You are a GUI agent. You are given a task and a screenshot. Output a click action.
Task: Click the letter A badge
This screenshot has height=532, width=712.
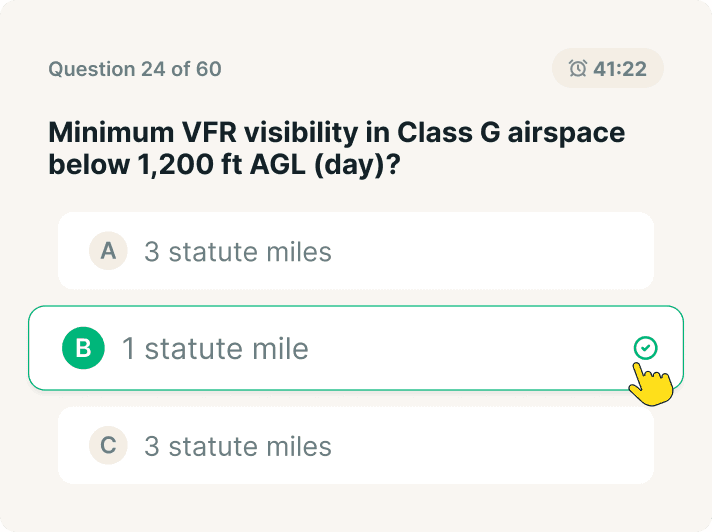point(108,251)
